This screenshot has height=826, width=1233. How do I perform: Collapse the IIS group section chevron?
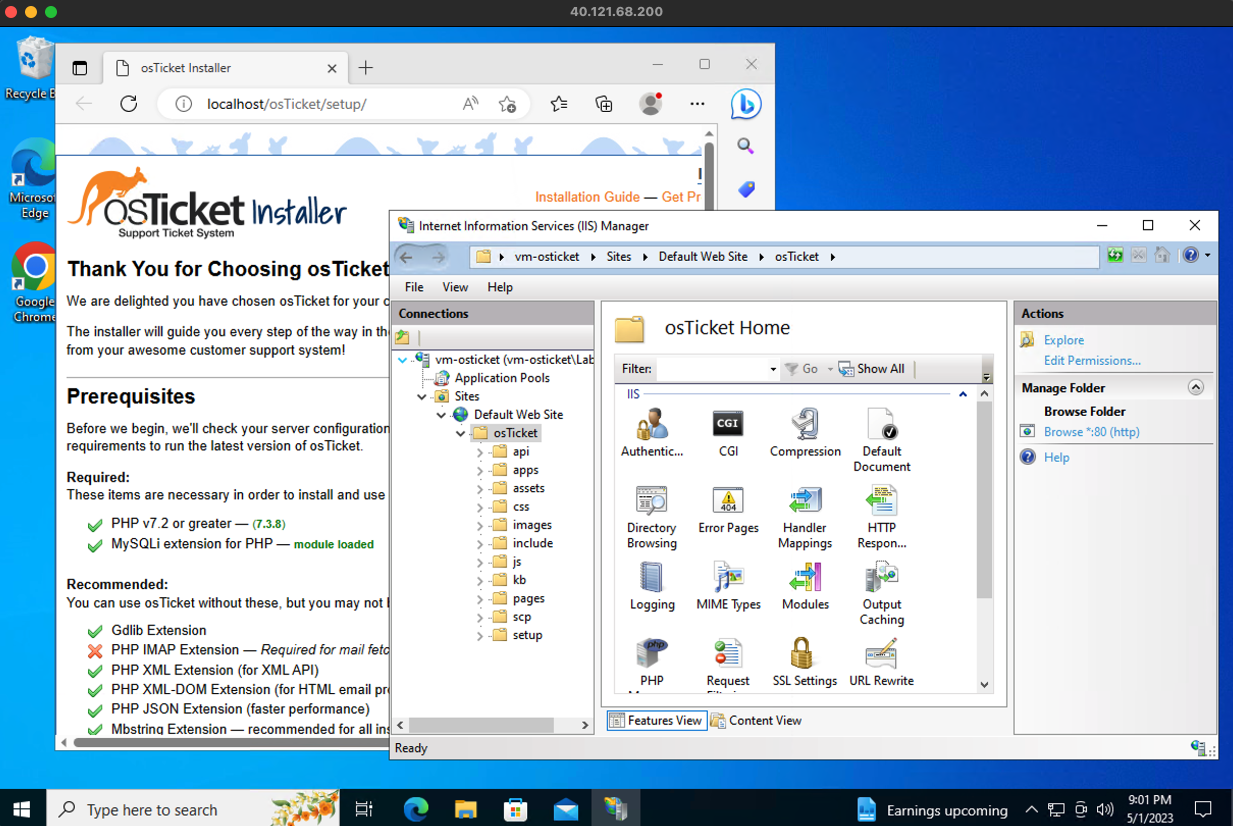pyautogui.click(x=963, y=394)
